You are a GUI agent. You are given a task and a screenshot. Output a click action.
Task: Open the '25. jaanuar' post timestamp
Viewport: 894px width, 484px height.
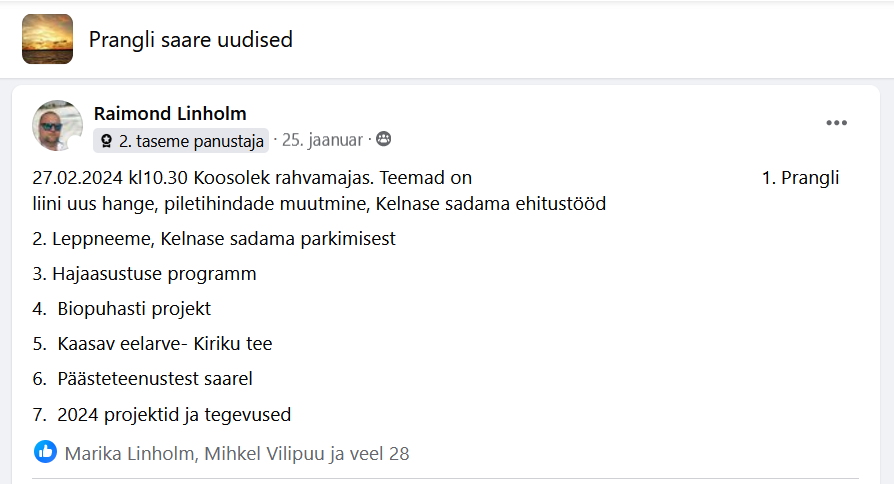325,140
